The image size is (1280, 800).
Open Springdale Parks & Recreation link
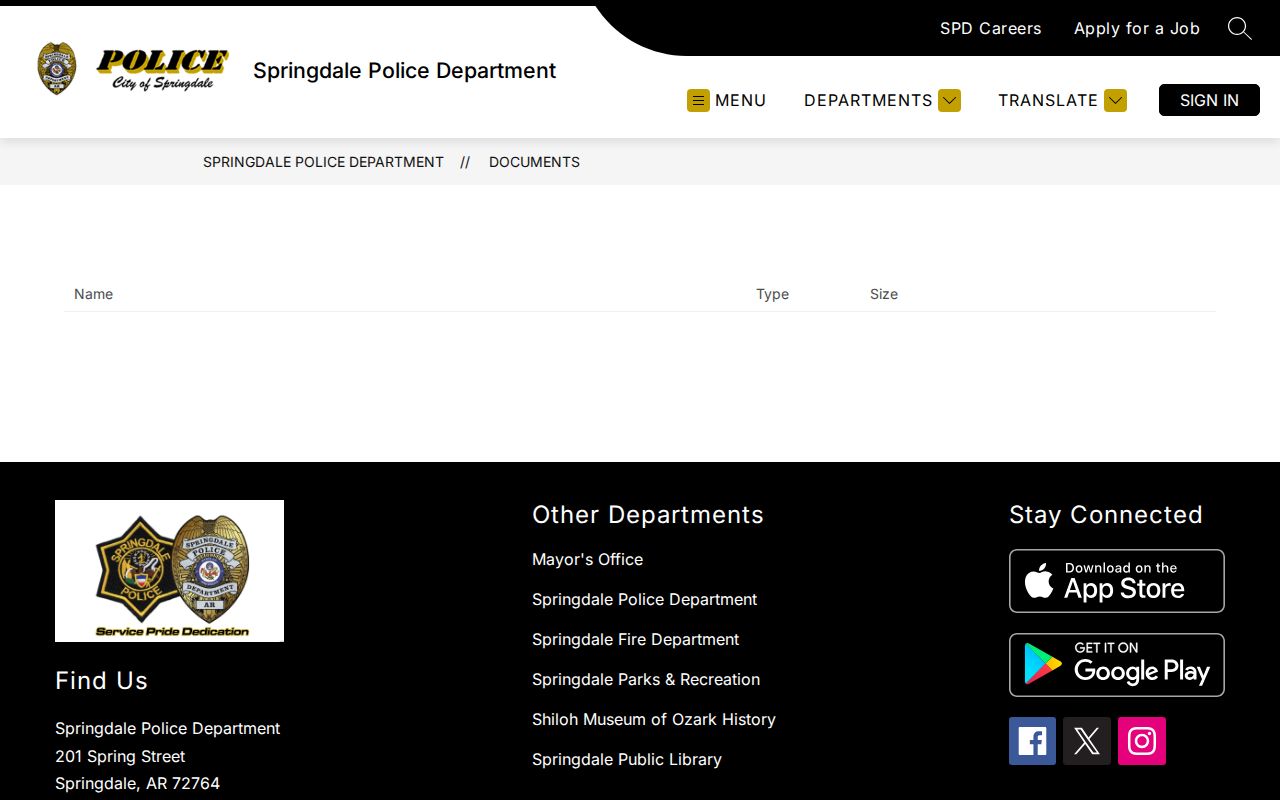point(646,679)
